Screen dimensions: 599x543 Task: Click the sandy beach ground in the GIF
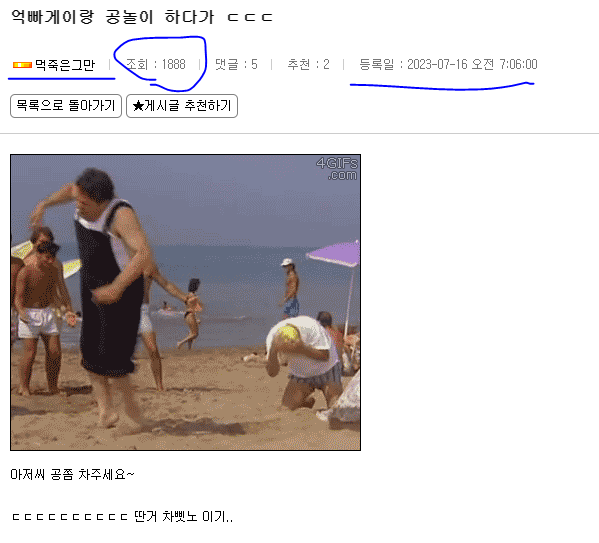tap(214, 420)
